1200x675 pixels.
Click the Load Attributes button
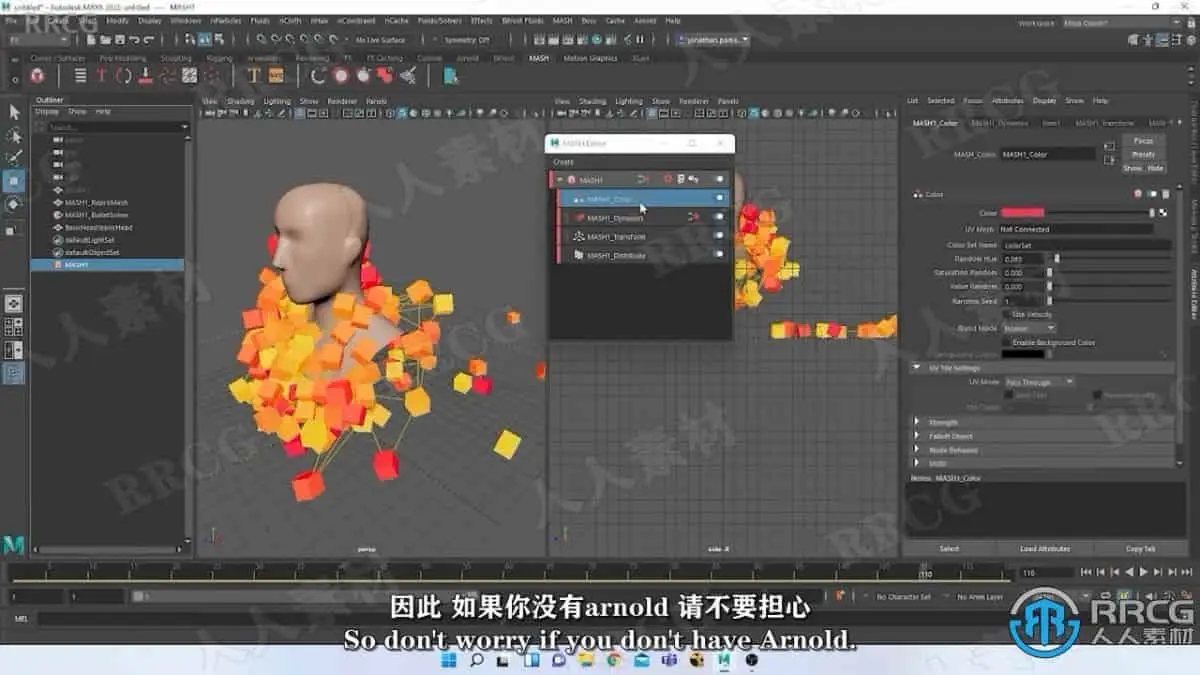click(1044, 548)
